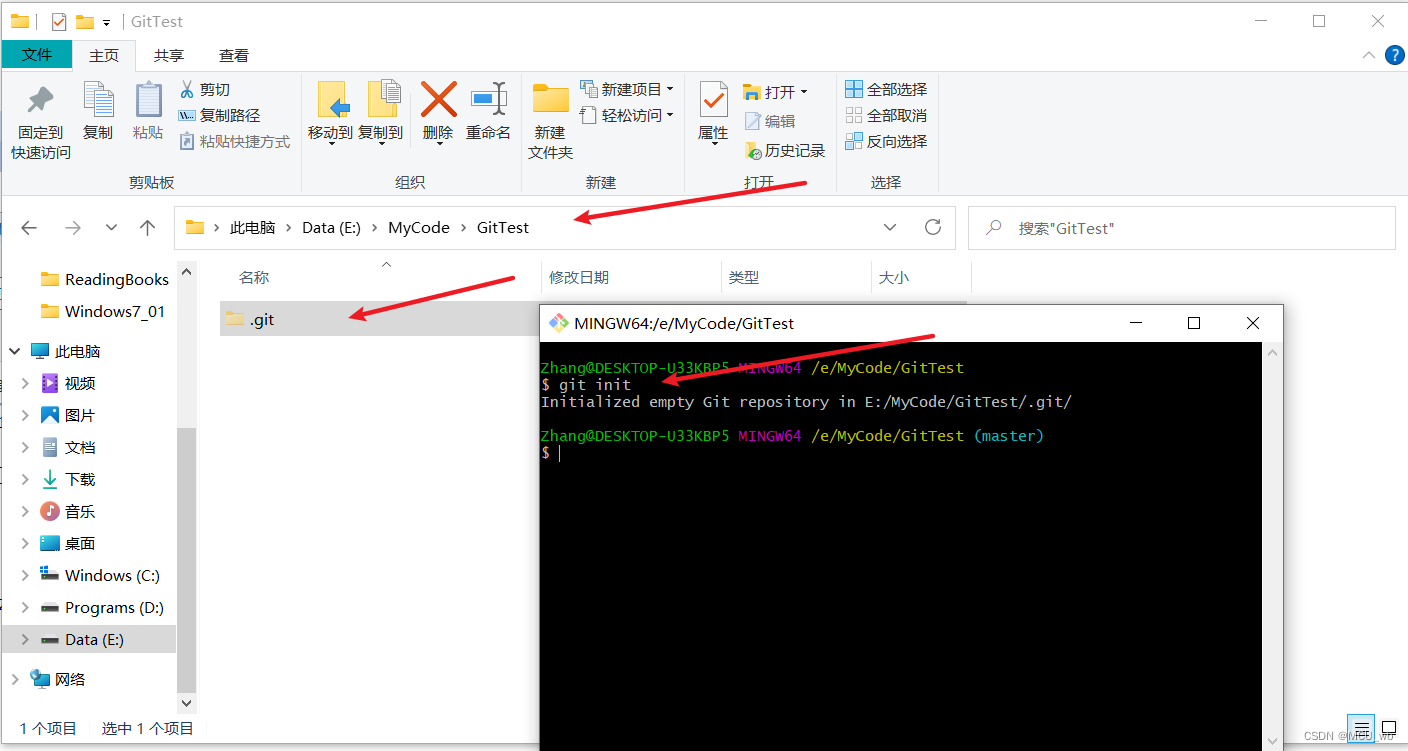Select 文档 (Documents) in navigation pane
1408x751 pixels.
pyautogui.click(x=68, y=447)
